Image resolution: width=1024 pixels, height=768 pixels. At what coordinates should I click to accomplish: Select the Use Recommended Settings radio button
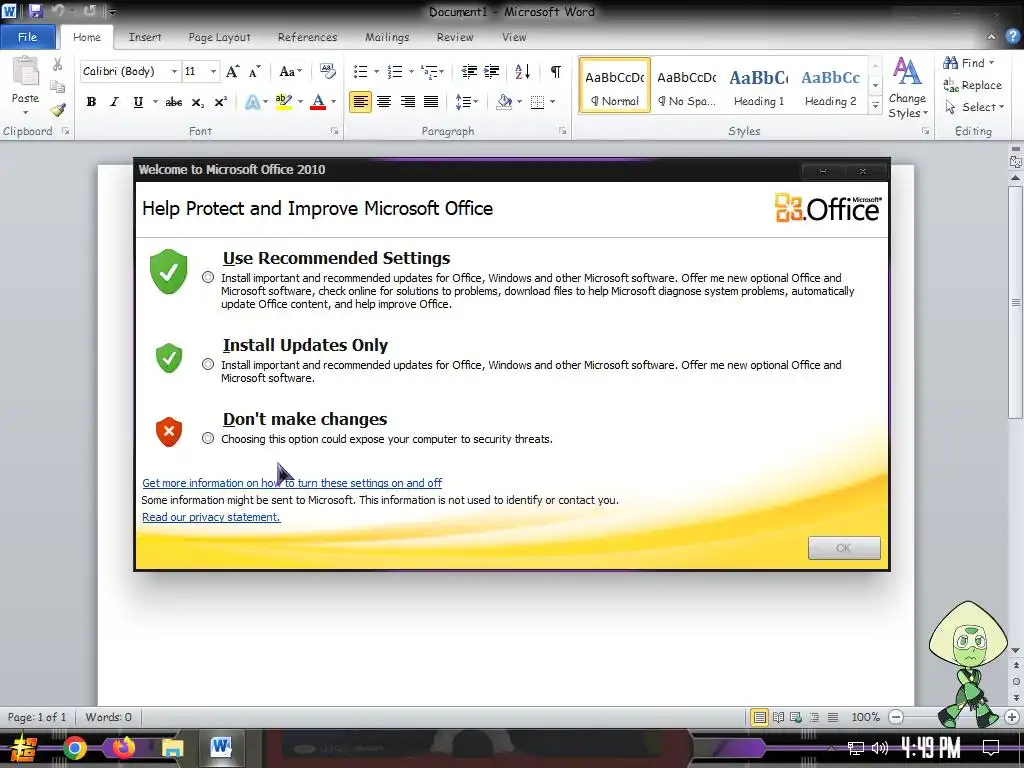[x=208, y=278]
